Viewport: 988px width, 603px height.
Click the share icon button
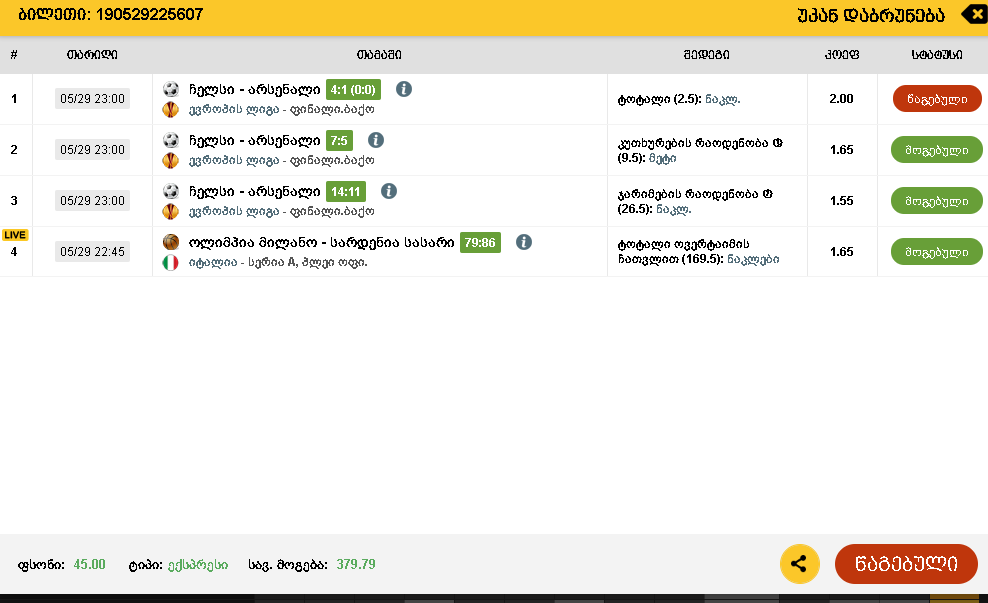coord(800,564)
